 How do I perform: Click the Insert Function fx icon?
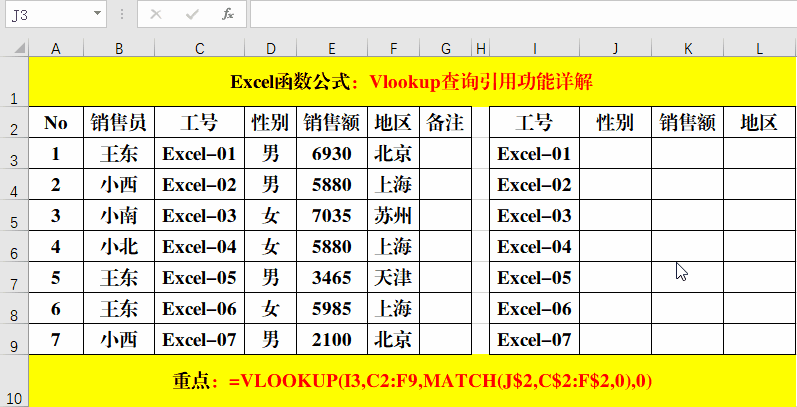pyautogui.click(x=228, y=14)
